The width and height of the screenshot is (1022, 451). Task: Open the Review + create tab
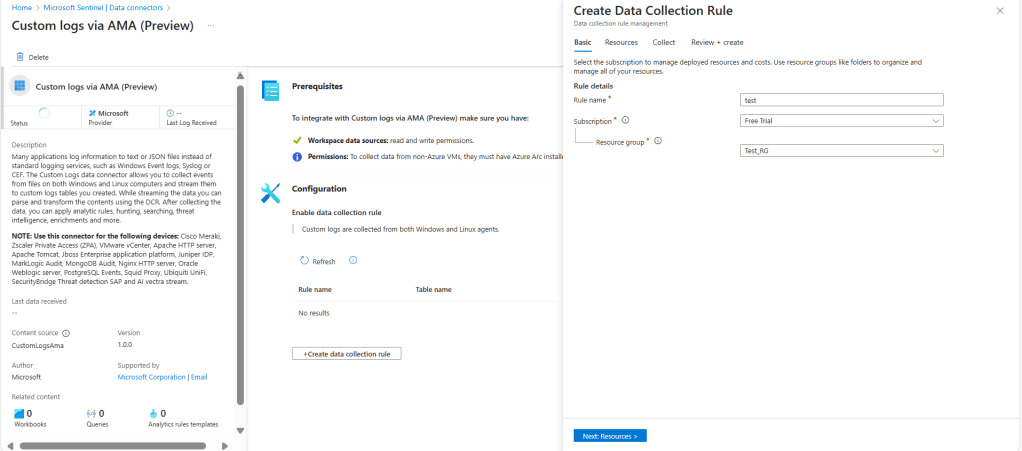716,42
